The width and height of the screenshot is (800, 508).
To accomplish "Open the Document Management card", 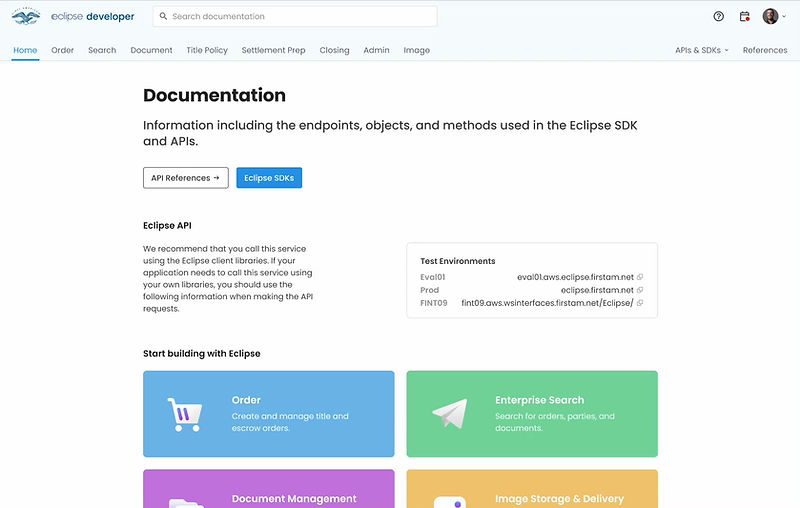I will 268,489.
